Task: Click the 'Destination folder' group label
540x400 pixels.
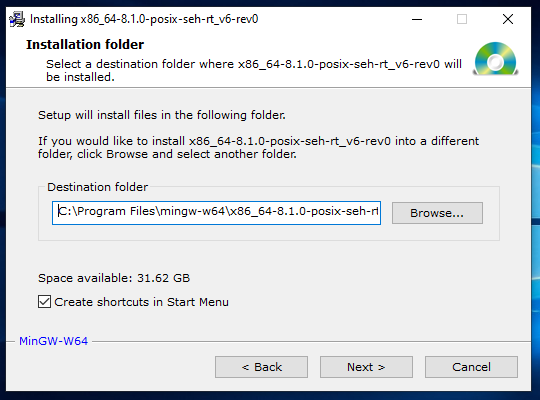Action: (97, 187)
